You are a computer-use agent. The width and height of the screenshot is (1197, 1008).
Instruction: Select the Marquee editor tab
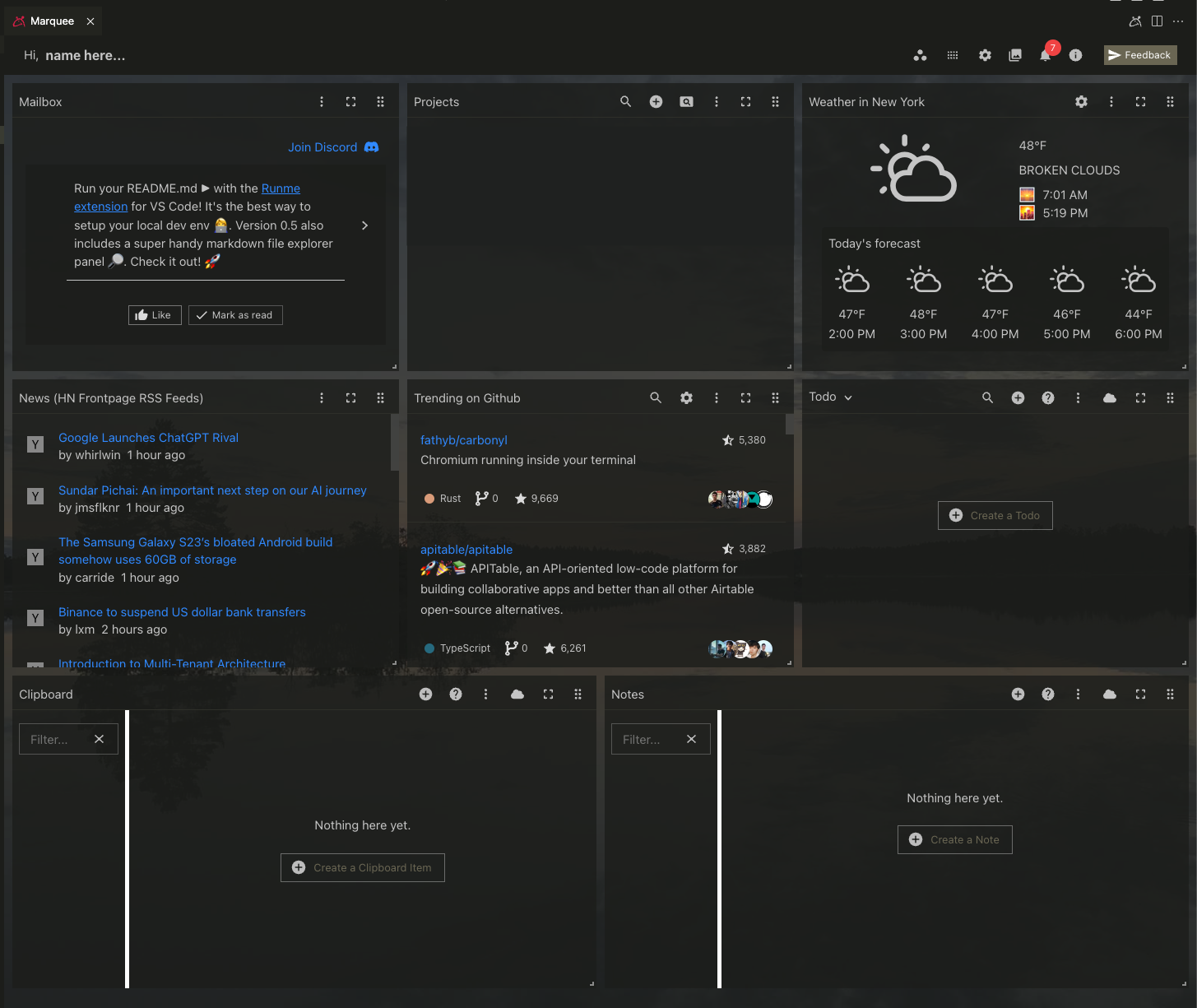(51, 21)
